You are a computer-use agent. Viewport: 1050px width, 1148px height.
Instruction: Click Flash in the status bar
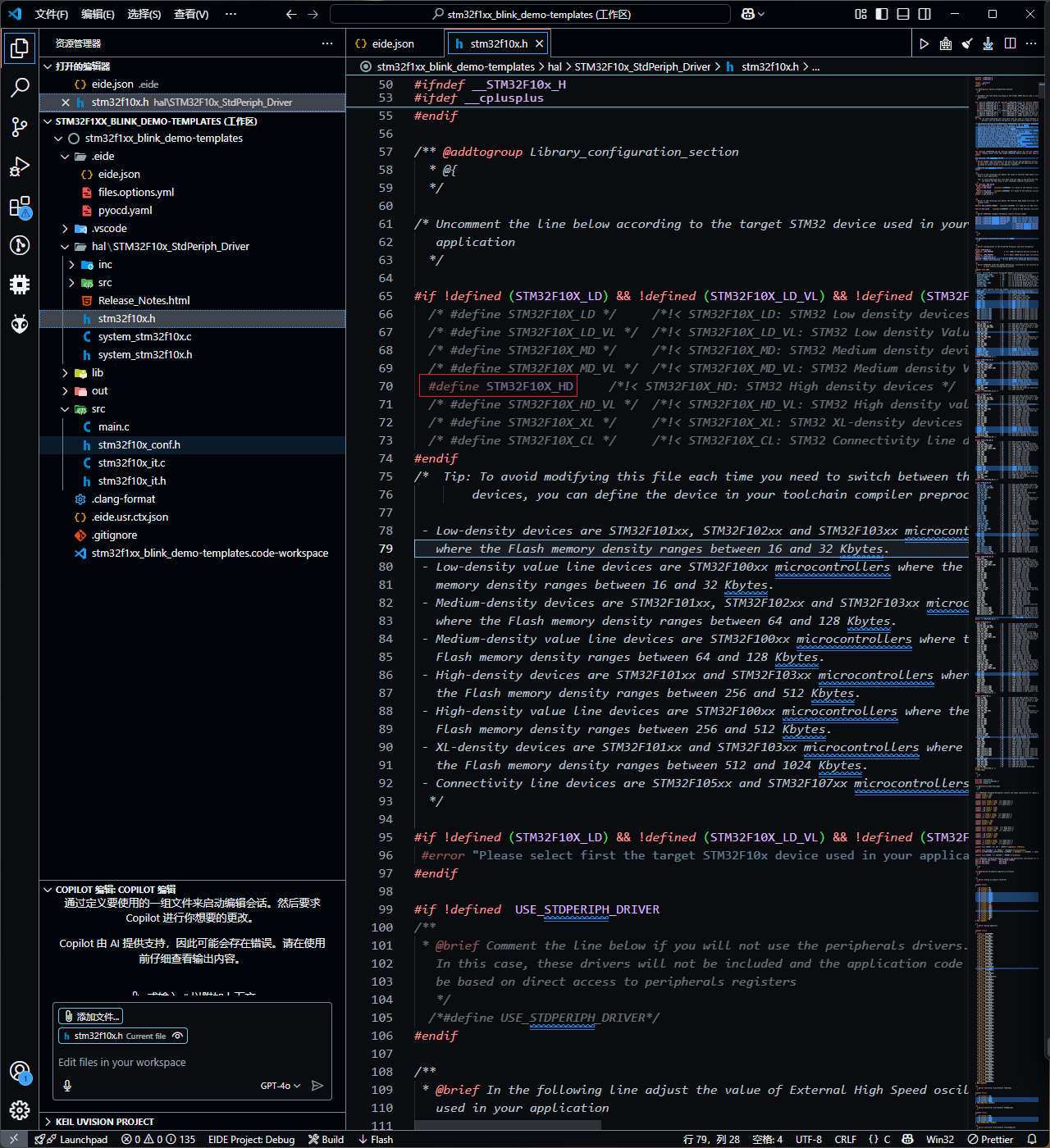pyautogui.click(x=376, y=1139)
